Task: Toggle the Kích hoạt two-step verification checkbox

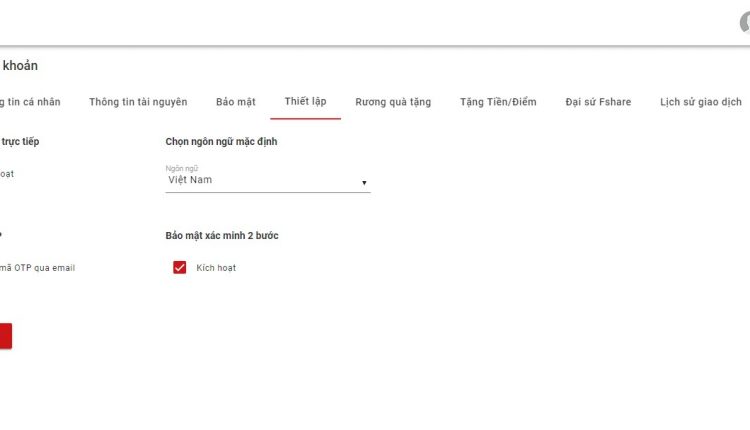Action: coord(179,267)
